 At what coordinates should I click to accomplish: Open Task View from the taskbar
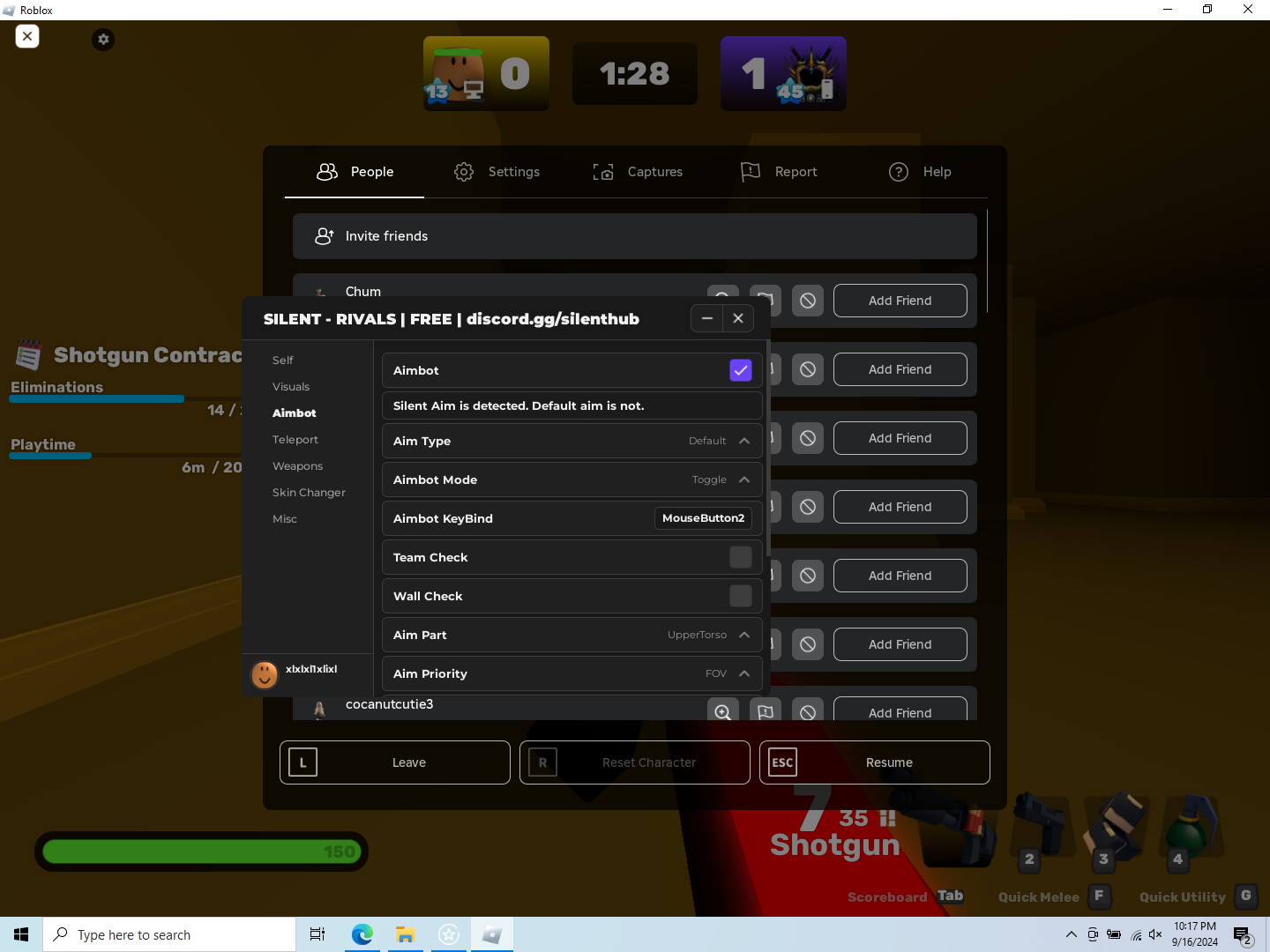coord(317,934)
